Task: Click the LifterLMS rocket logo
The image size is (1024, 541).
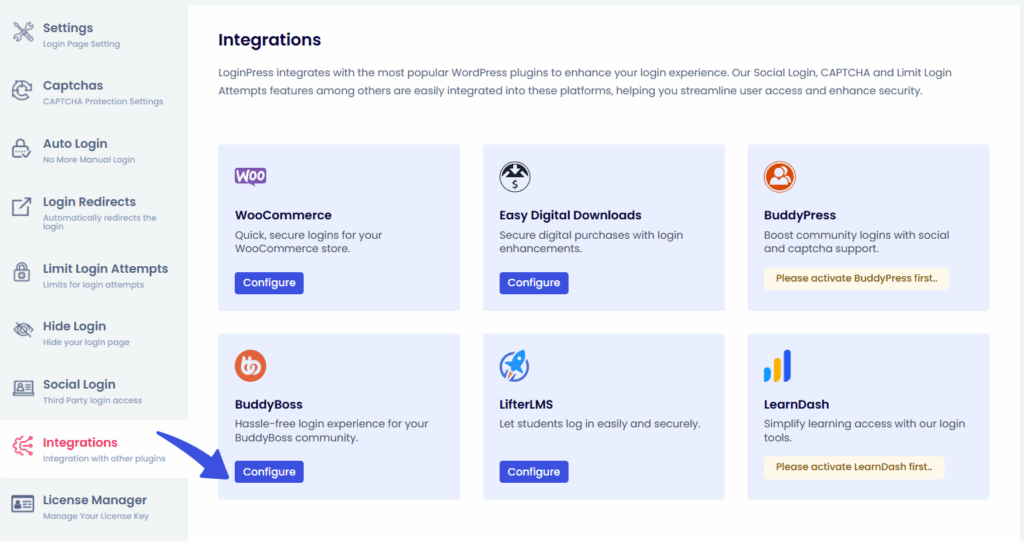Action: click(515, 365)
